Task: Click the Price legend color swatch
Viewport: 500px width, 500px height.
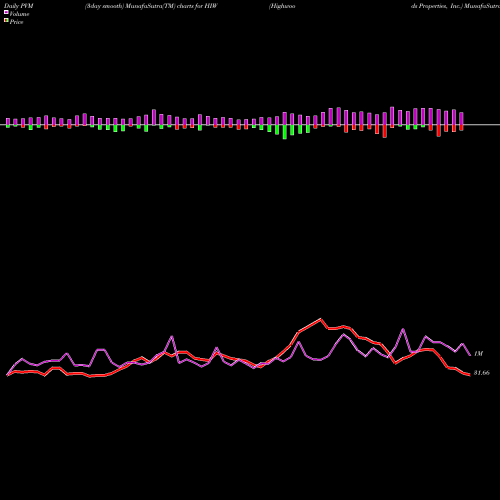Action: pos(6,21)
